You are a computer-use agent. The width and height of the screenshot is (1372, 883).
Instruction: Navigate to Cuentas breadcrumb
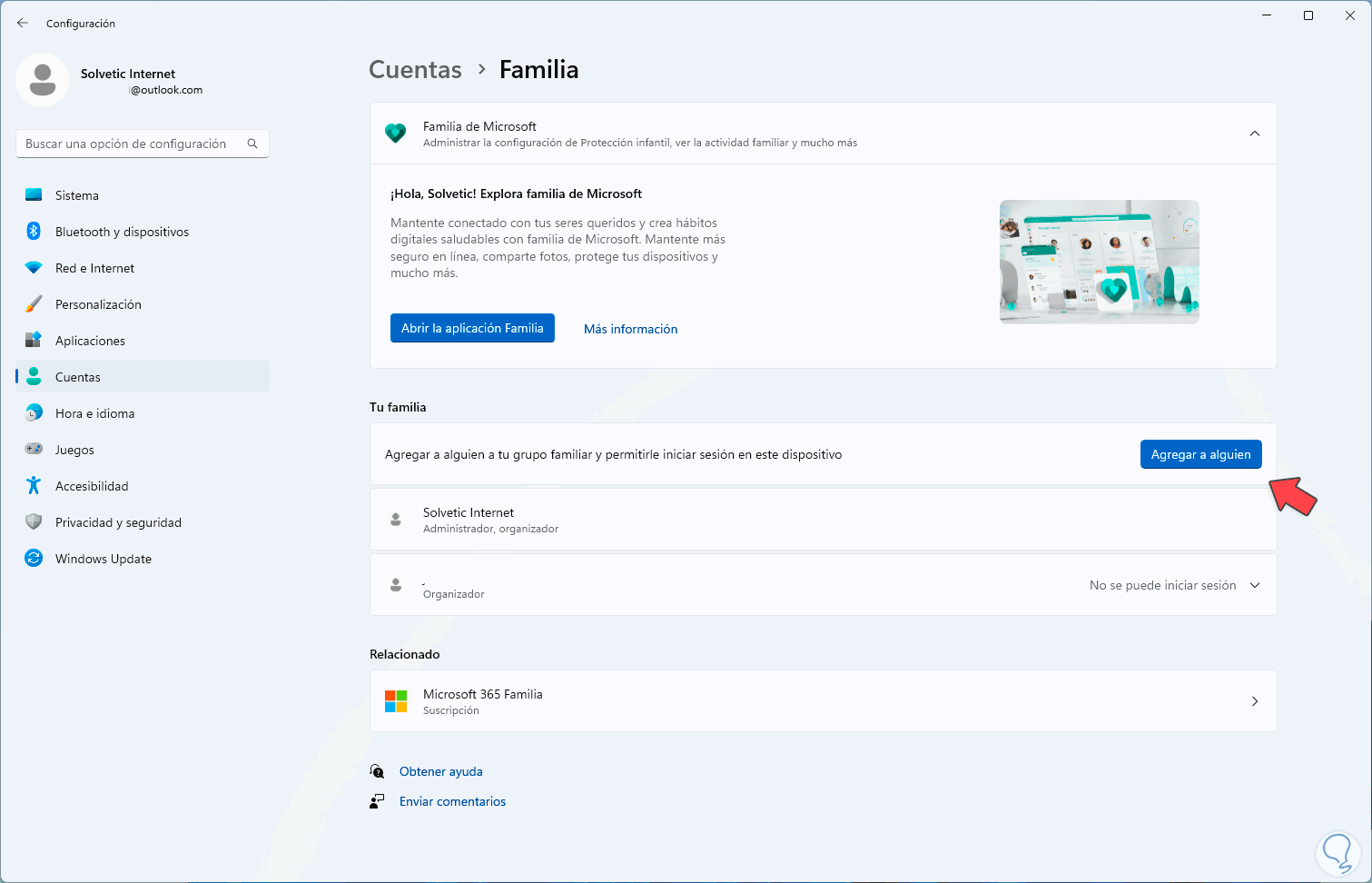415,70
